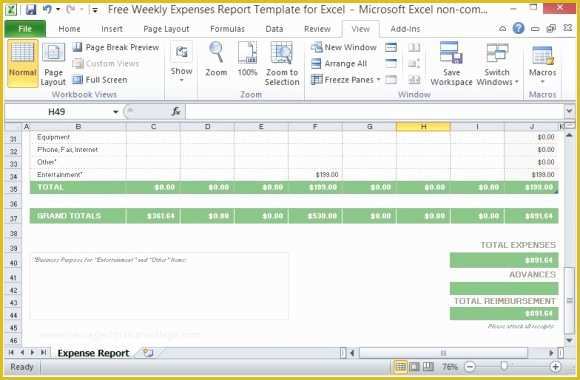Go to first sheet navigation arrow

pos(11,353)
